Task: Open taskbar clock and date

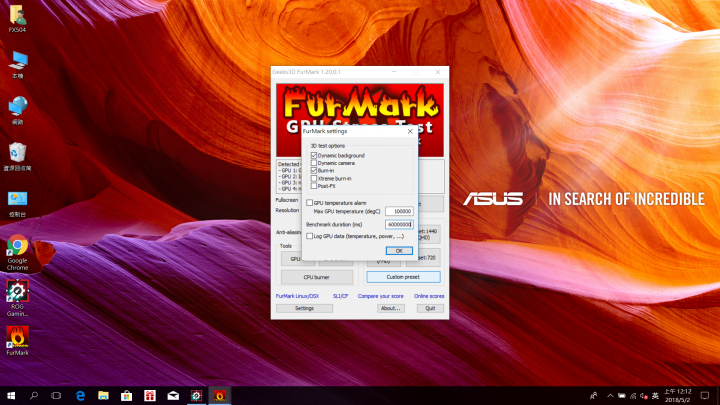Action: (678, 395)
